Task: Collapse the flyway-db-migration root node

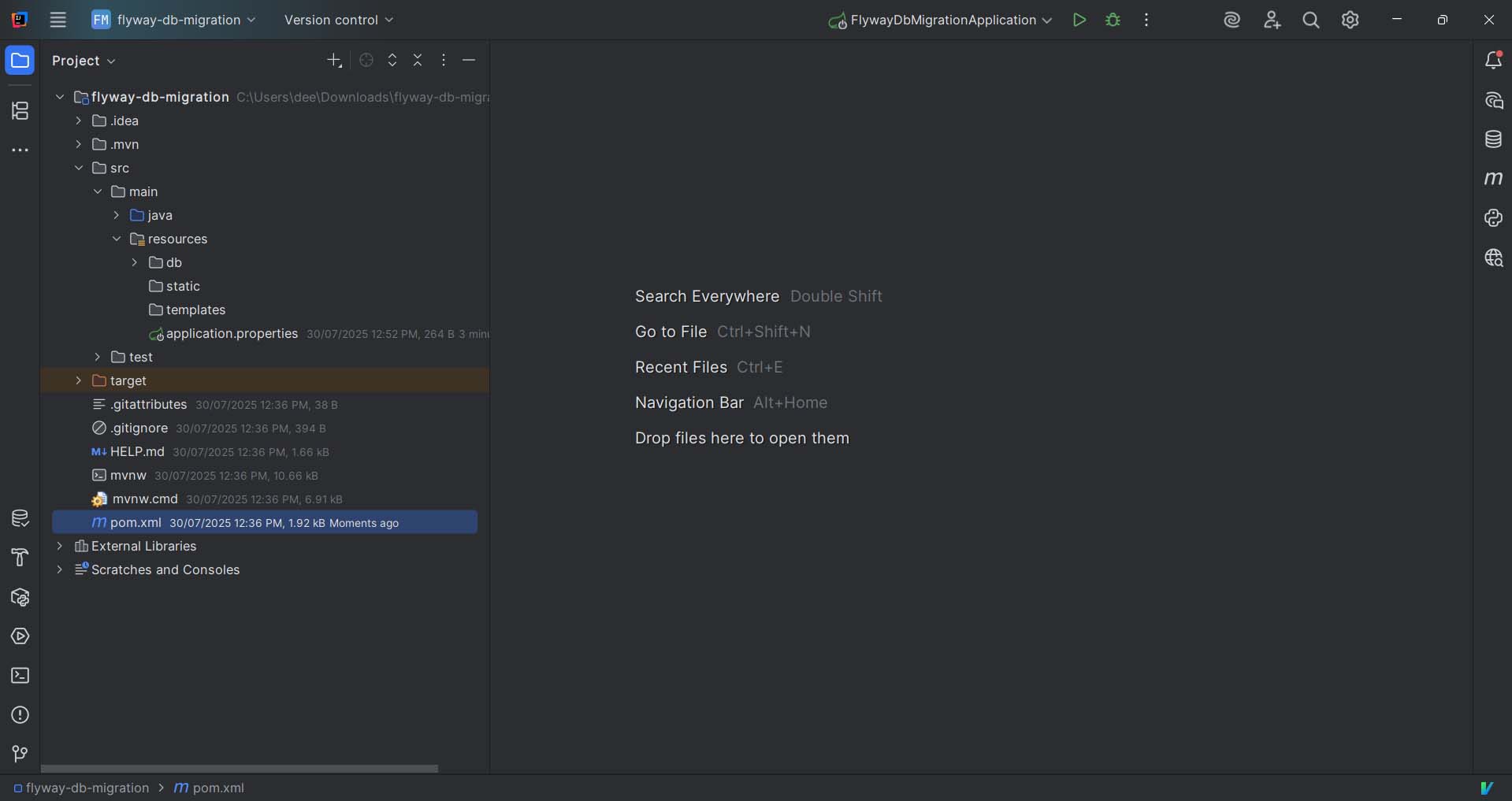Action: (x=60, y=97)
